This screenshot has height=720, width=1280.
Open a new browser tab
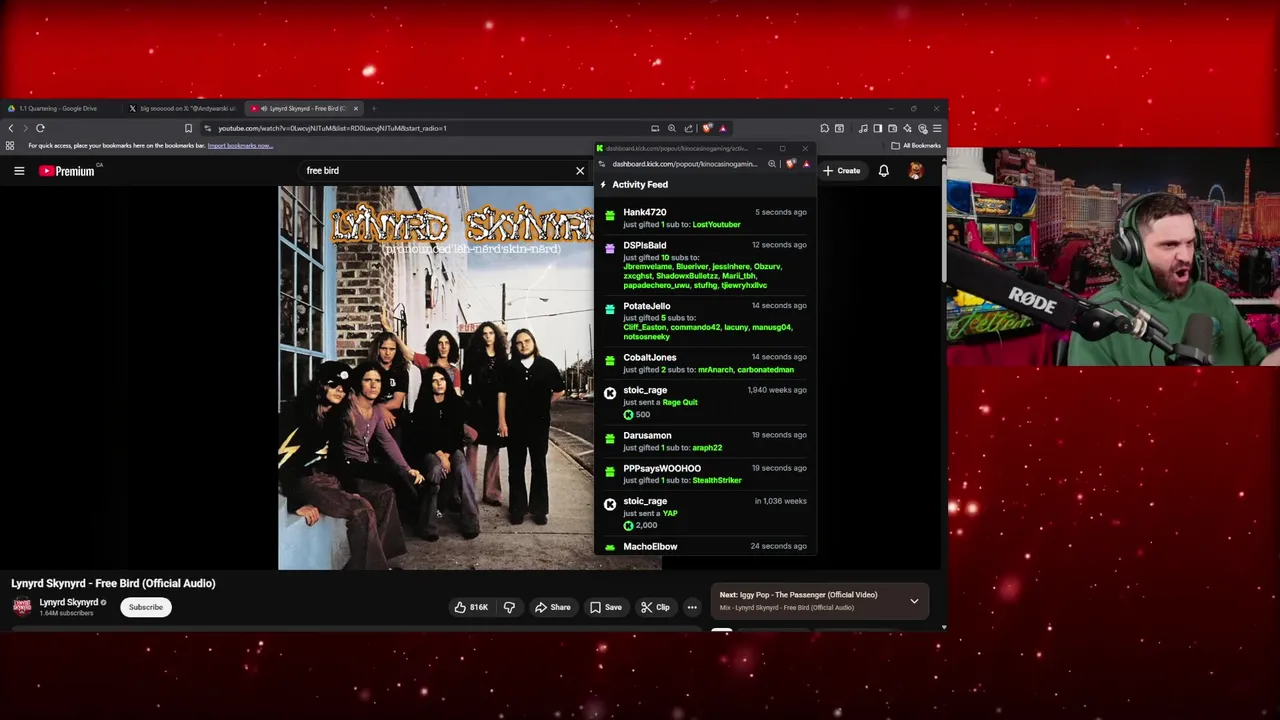point(374,108)
